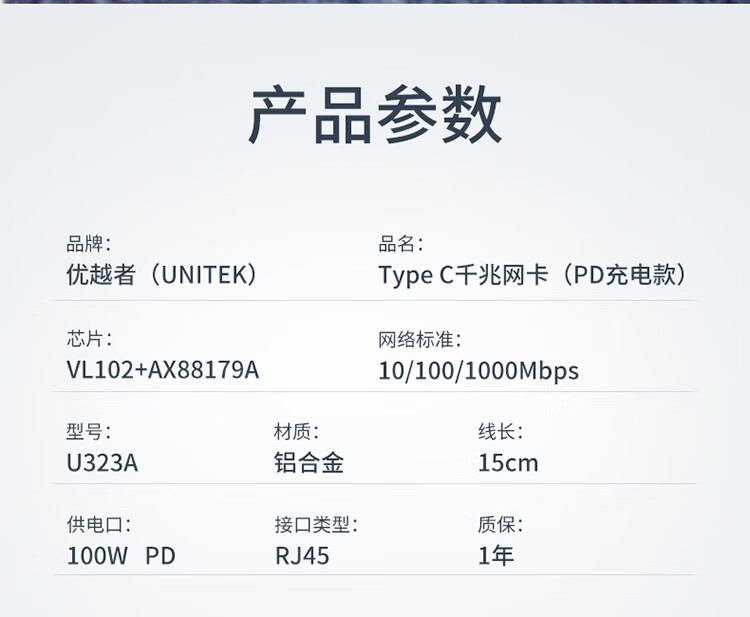Click the model number U323A
Screen dimensions: 750x617
pyautogui.click(x=102, y=464)
